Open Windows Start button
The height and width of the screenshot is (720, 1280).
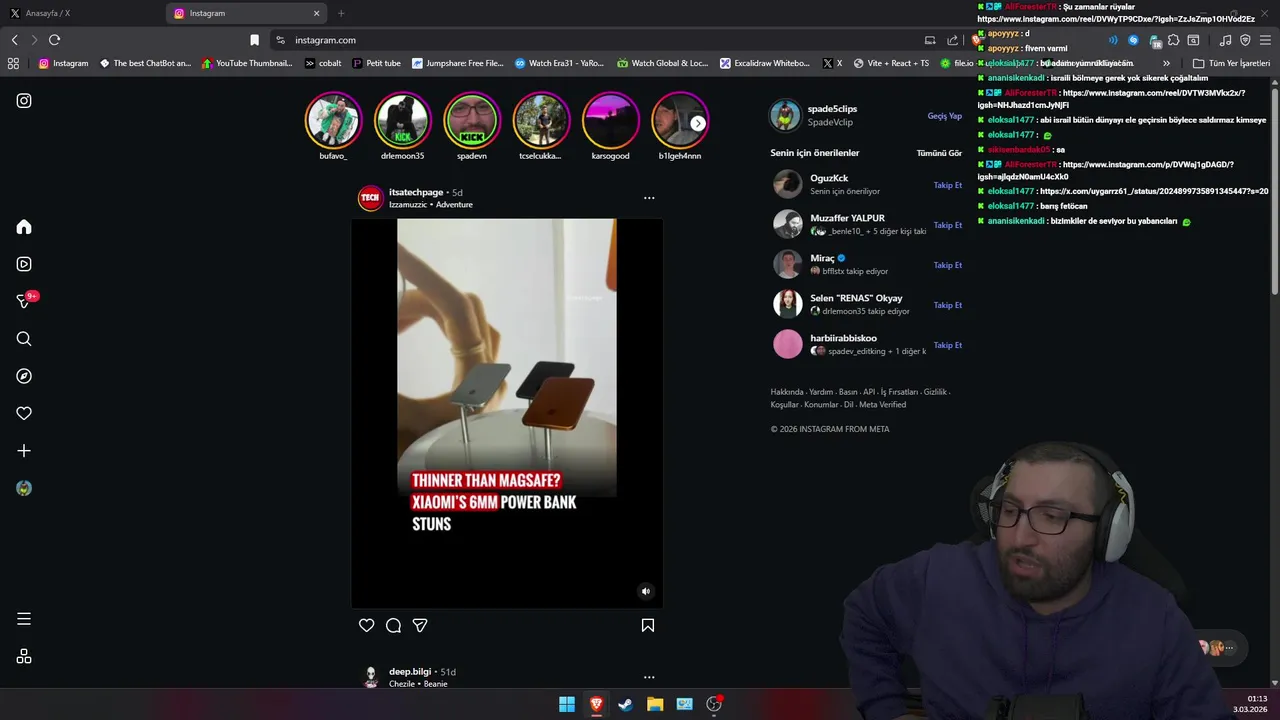[567, 704]
